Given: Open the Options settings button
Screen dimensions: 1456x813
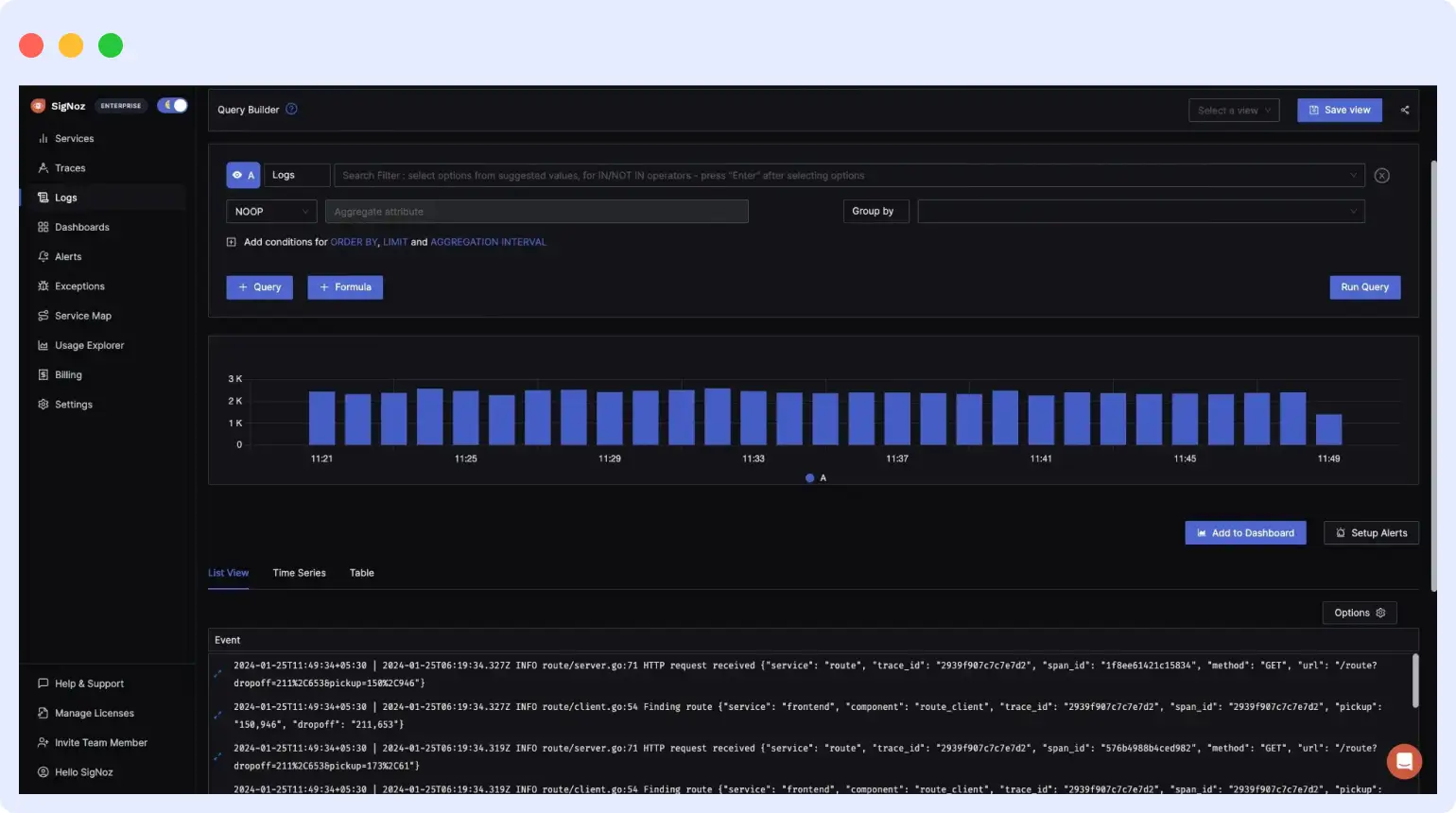Looking at the screenshot, I should pos(1360,613).
